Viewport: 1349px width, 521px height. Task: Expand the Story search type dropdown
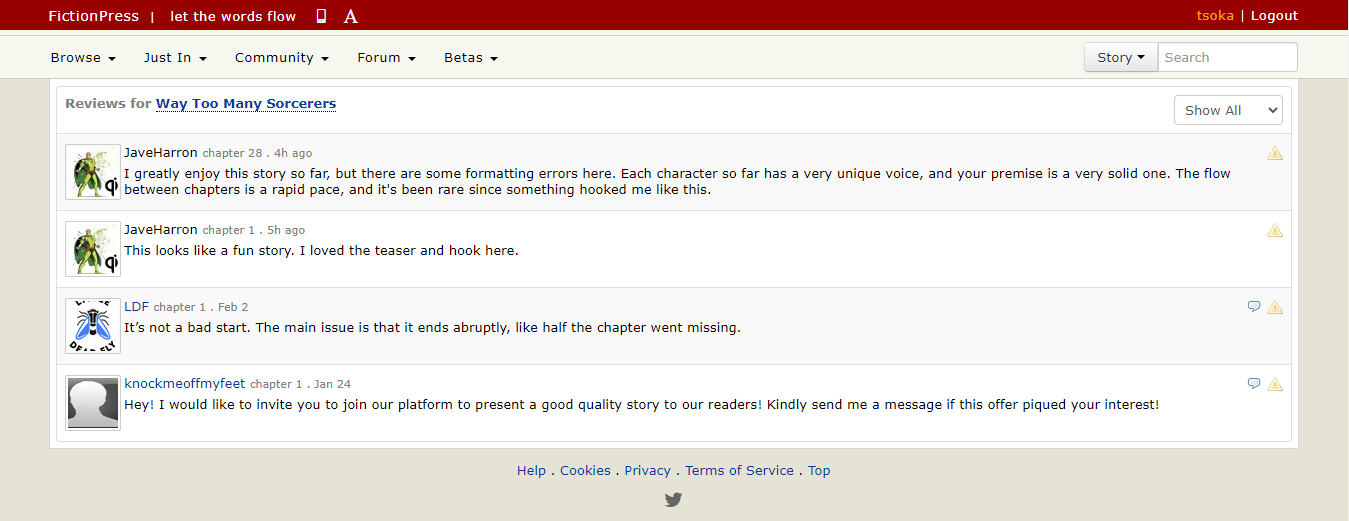(x=1121, y=58)
